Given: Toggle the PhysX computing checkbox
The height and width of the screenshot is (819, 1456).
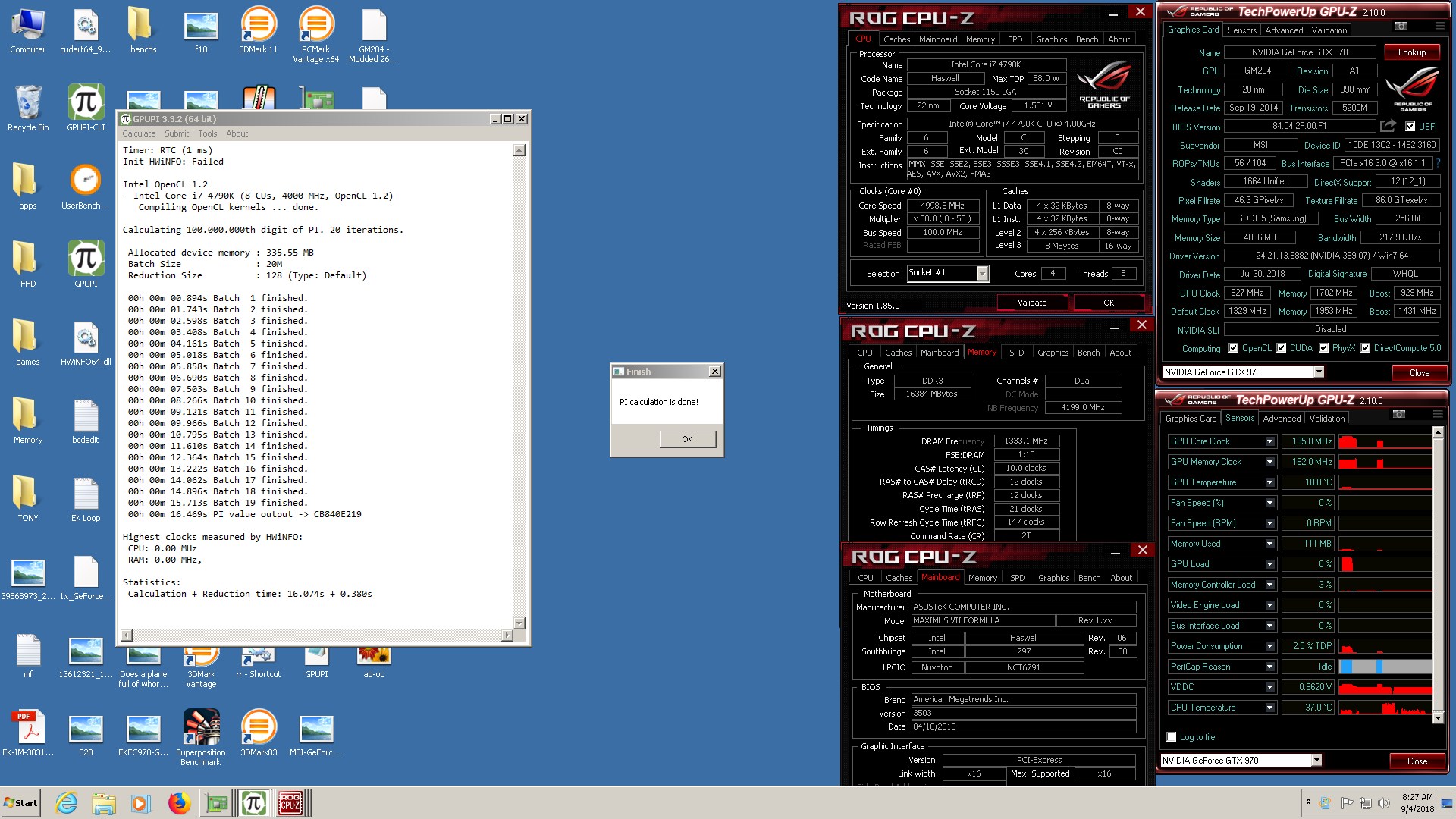Looking at the screenshot, I should point(1323,348).
